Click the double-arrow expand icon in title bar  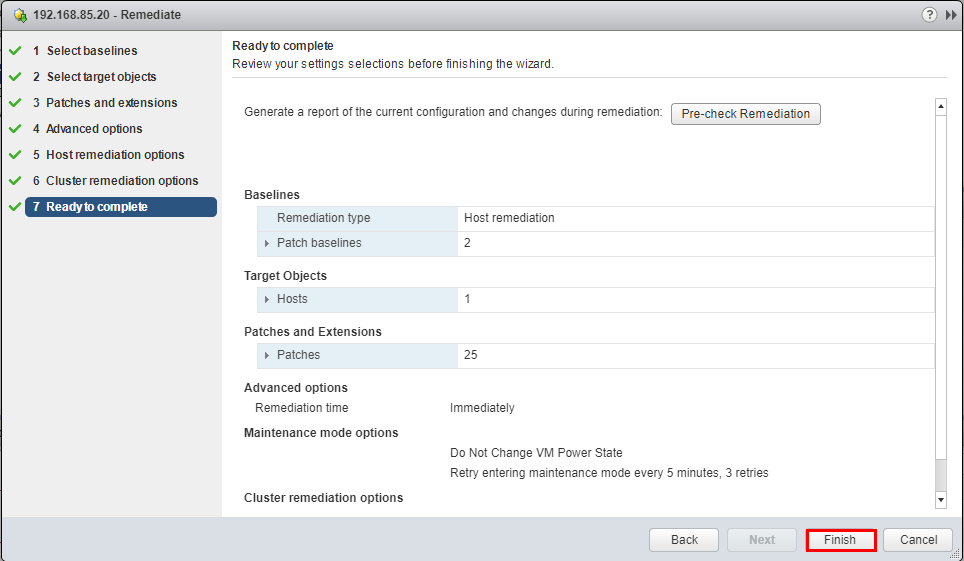coord(950,15)
